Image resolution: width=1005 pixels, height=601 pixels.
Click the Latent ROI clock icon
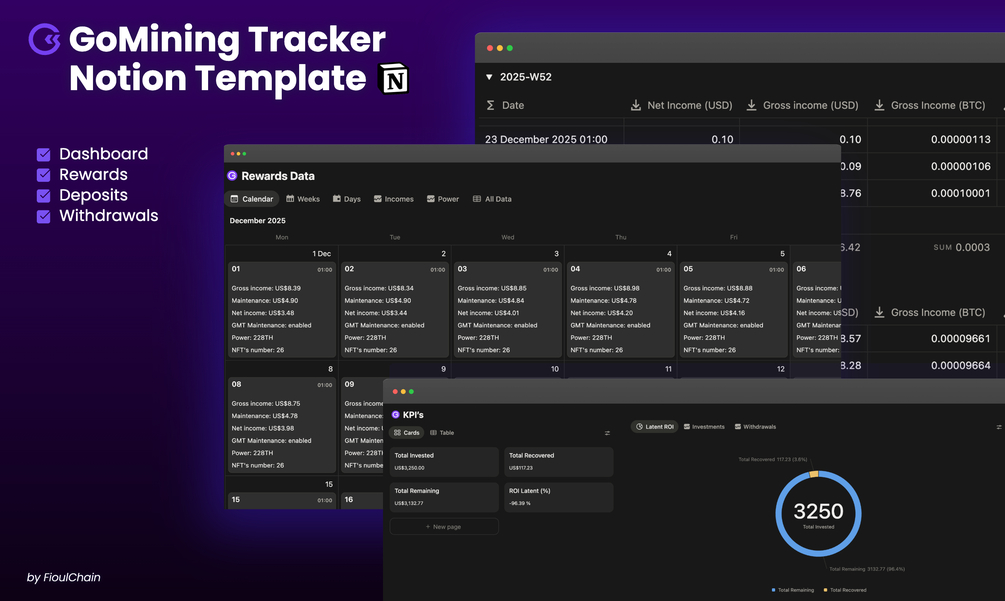(639, 426)
